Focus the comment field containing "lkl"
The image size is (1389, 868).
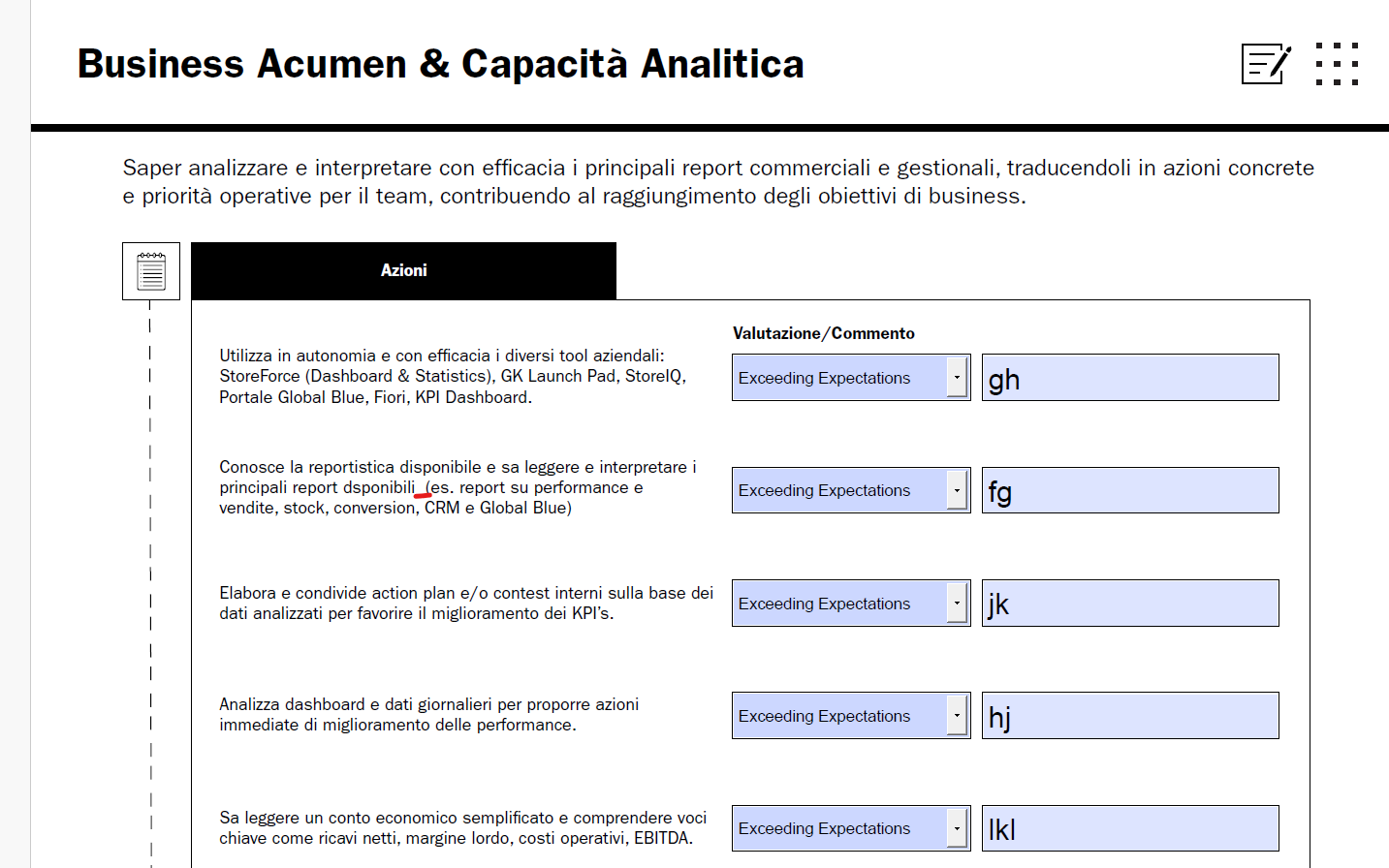click(x=1130, y=828)
